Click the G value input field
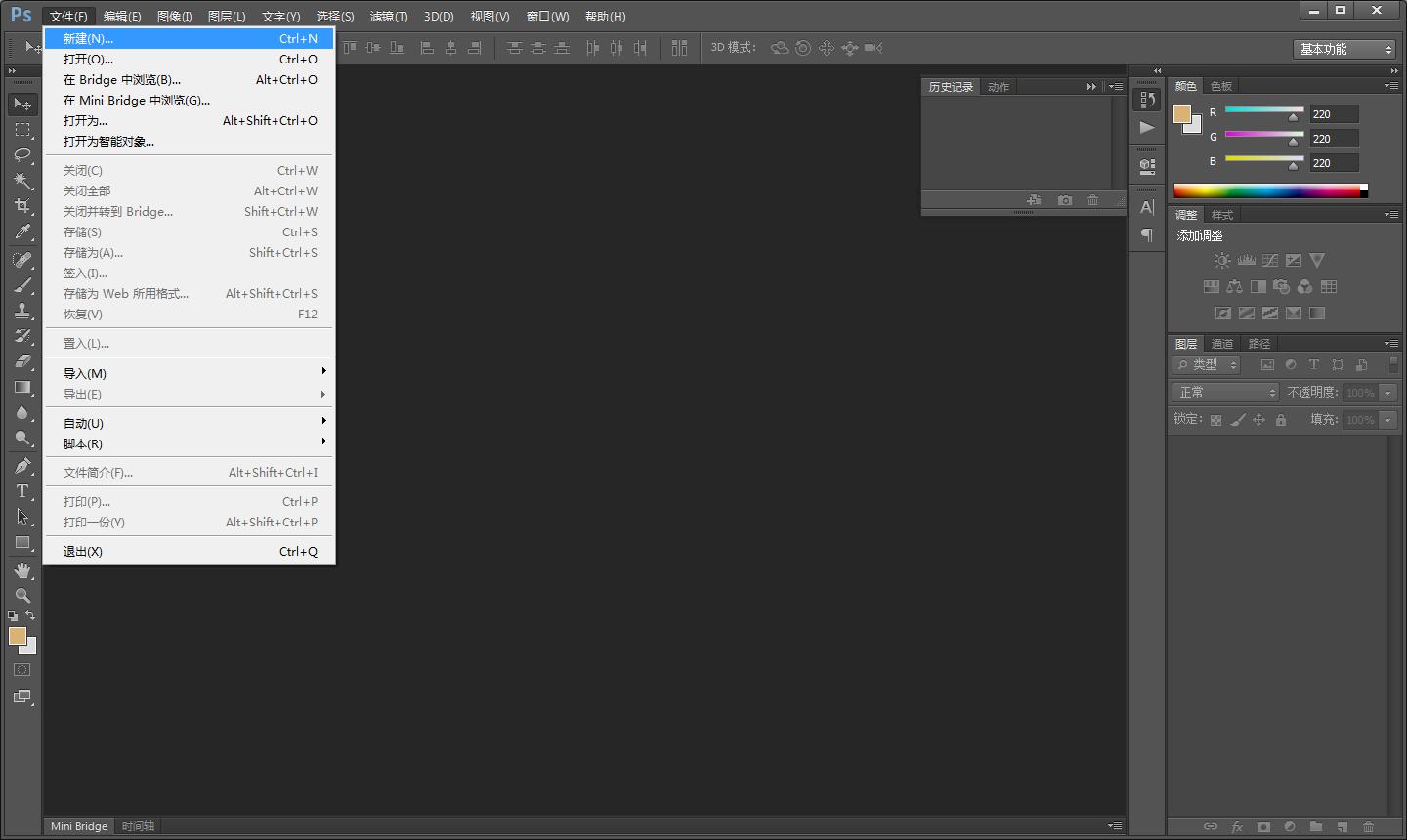Viewport: 1407px width, 840px height. coord(1335,139)
